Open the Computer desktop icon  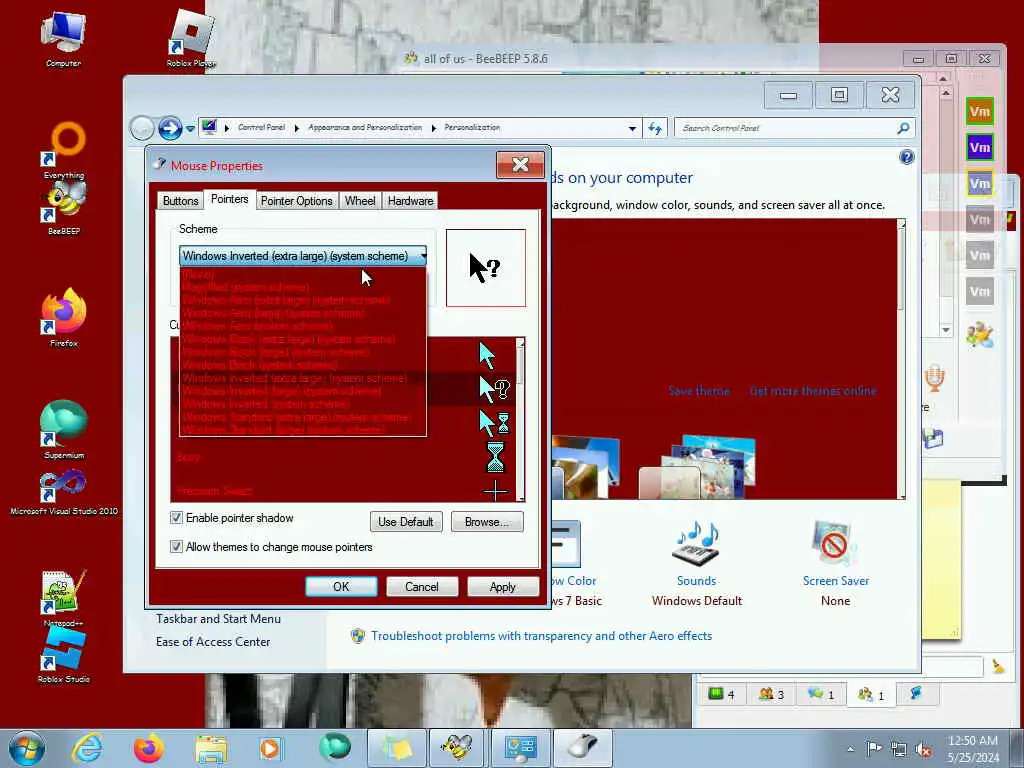[63, 39]
